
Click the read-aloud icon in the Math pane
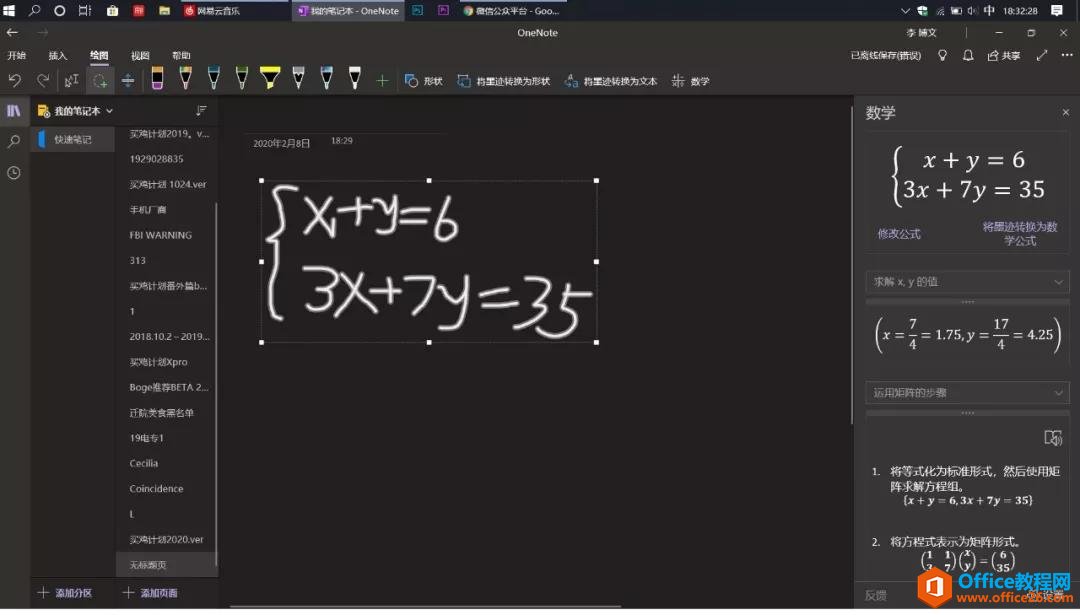(x=1054, y=437)
